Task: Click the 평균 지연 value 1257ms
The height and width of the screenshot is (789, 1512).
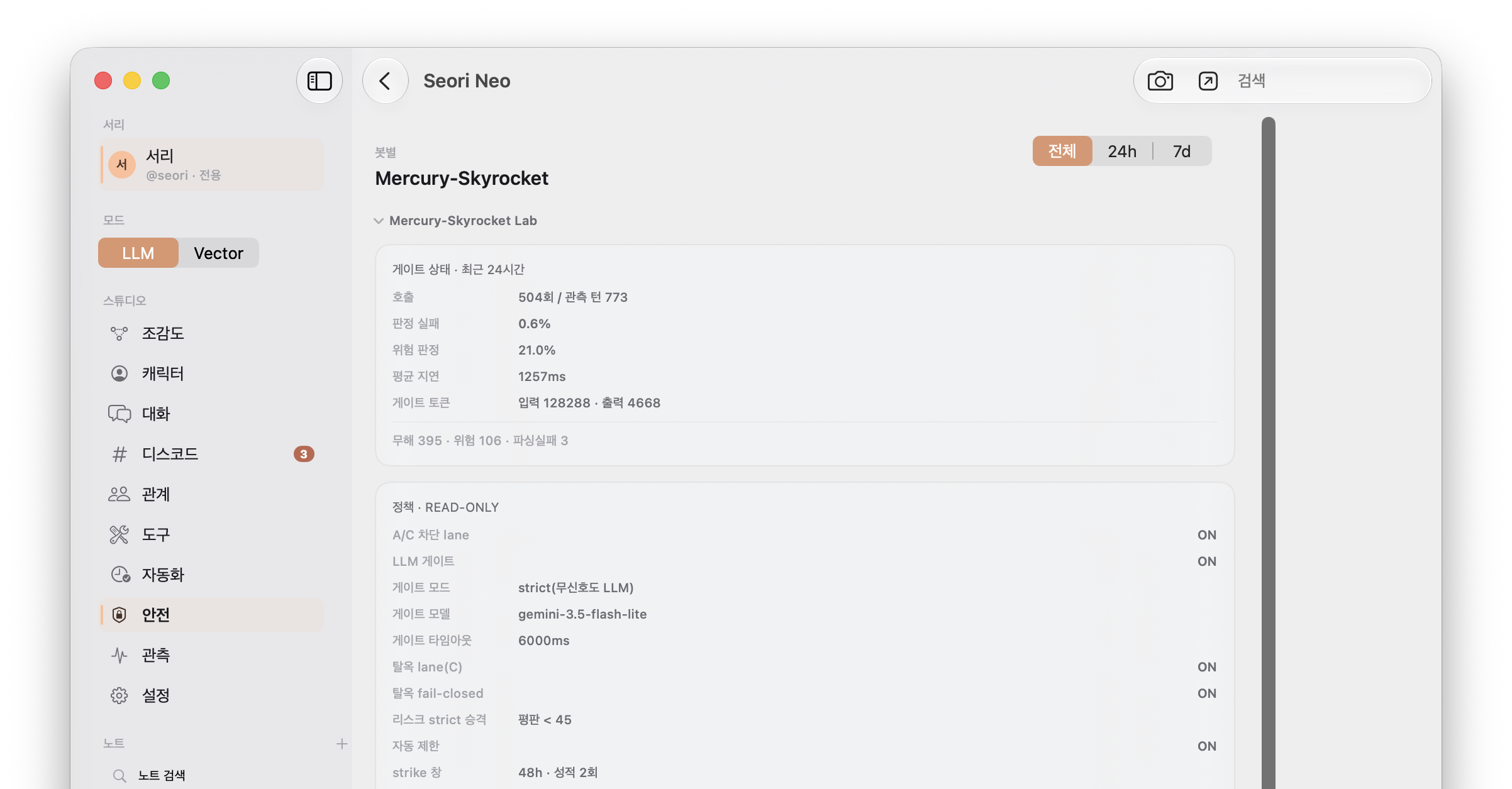Action: (x=542, y=377)
